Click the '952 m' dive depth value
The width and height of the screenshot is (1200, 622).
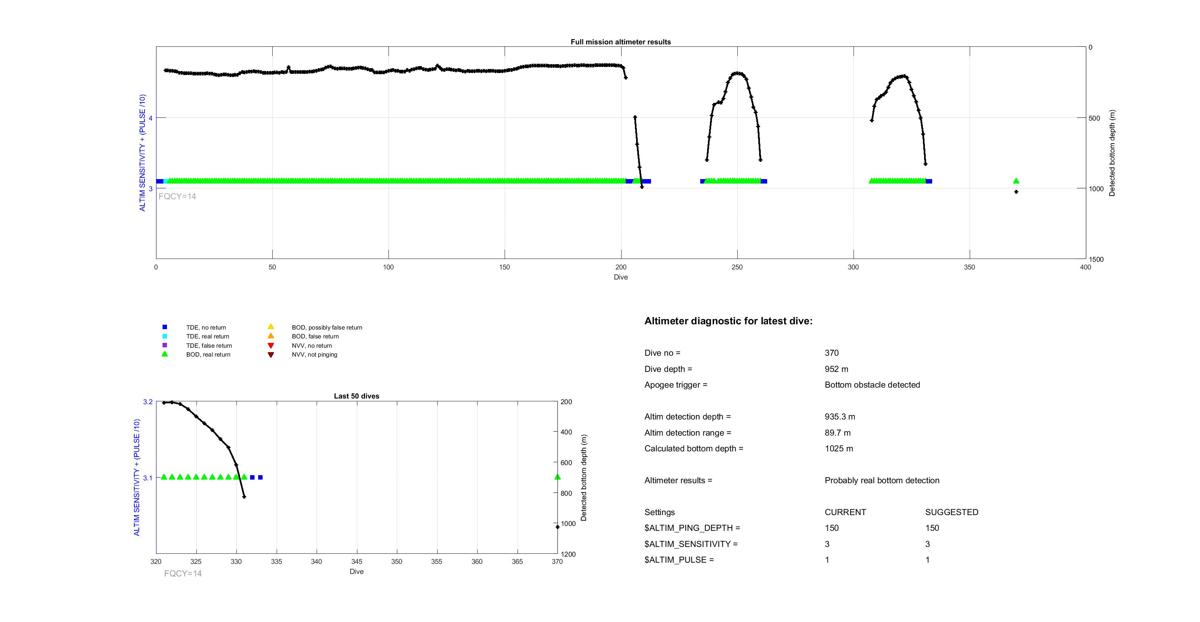(x=837, y=369)
